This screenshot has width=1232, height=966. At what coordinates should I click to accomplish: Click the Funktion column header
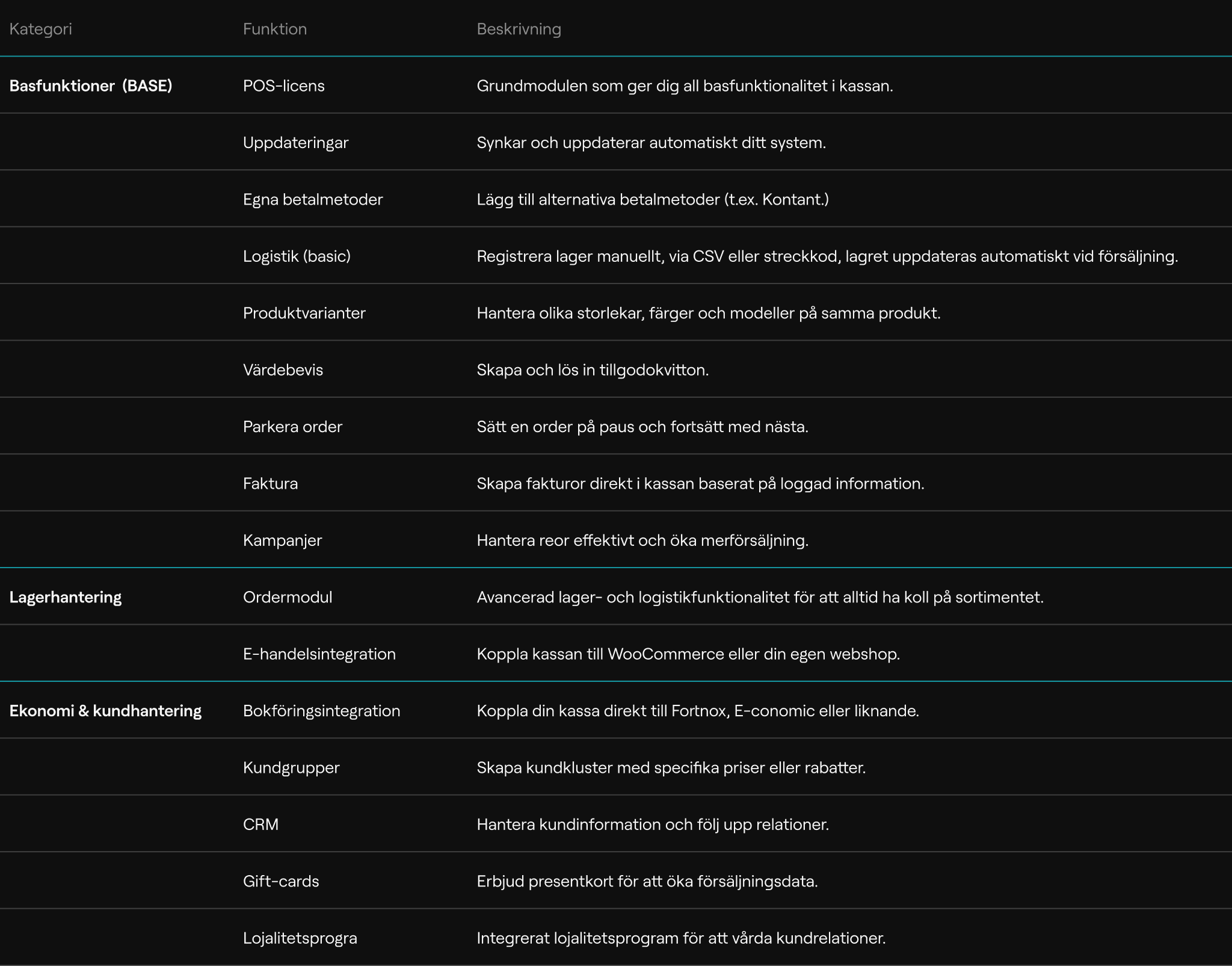tap(274, 29)
